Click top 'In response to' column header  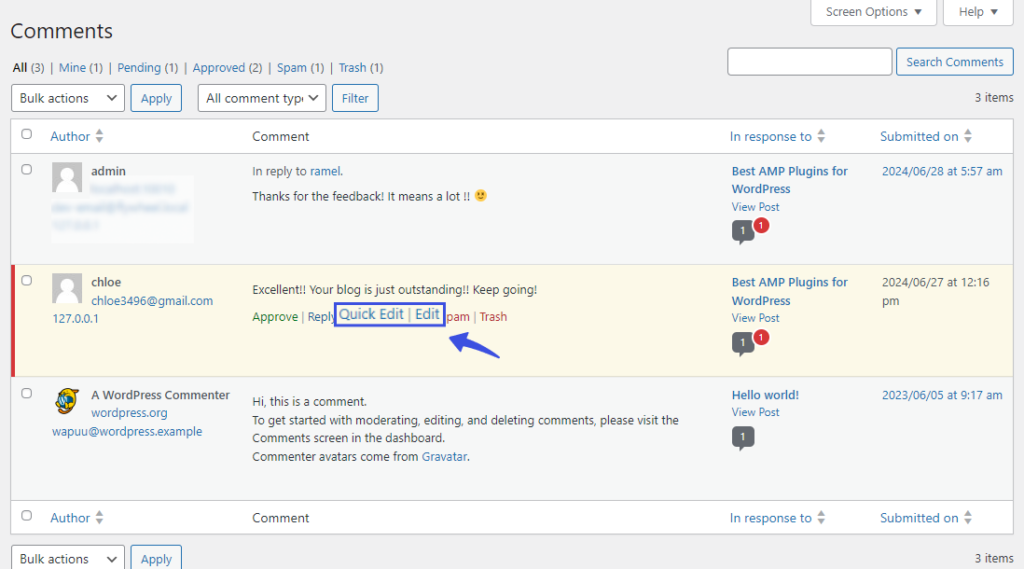tap(771, 137)
